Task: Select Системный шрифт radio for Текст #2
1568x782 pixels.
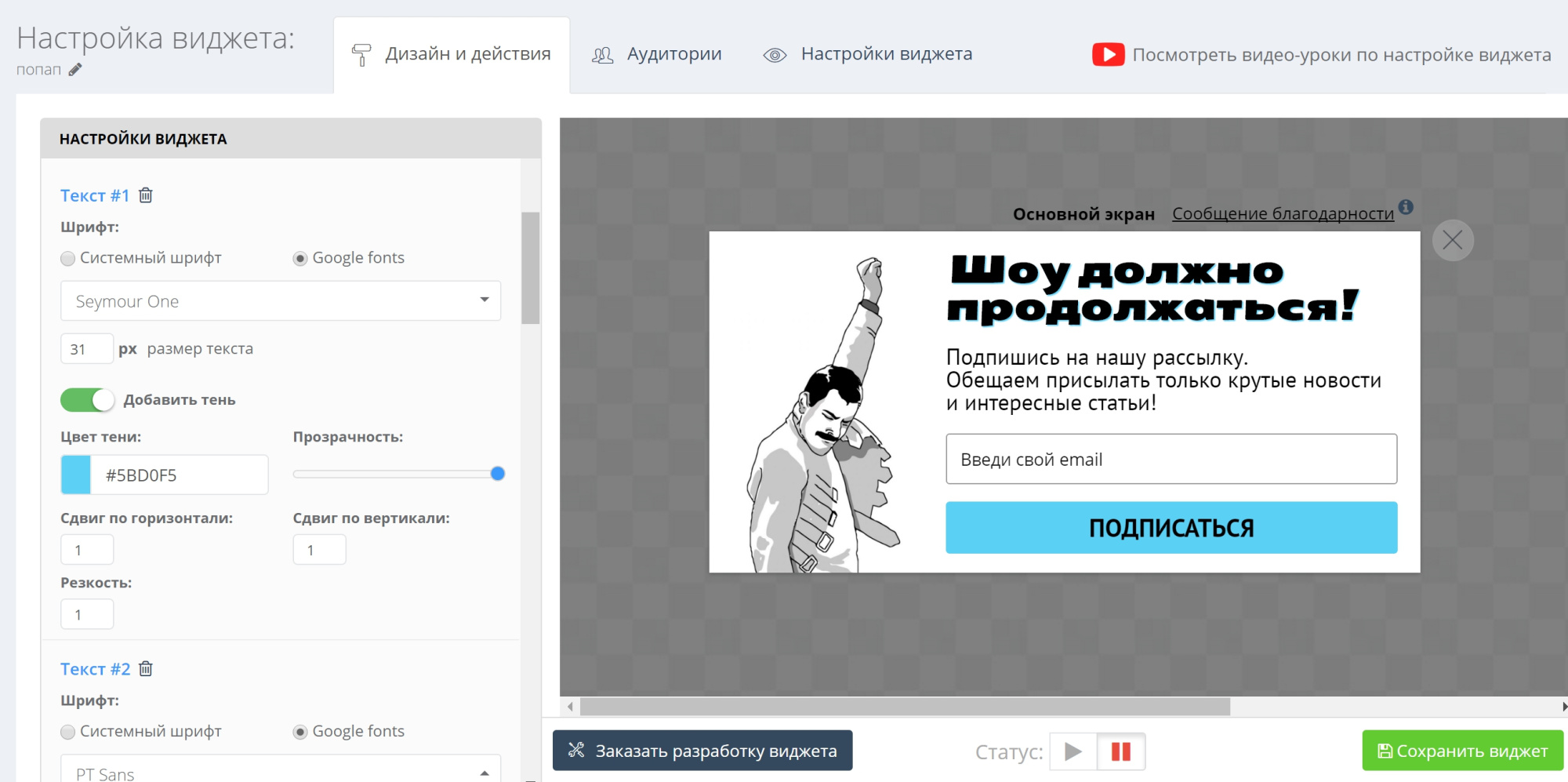Action: [67, 731]
